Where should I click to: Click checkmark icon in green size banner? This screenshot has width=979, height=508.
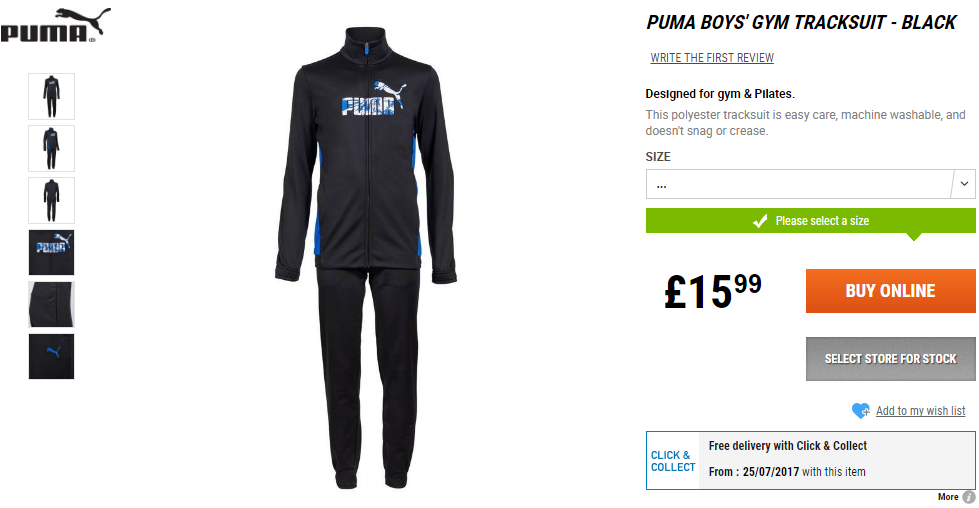(760, 221)
